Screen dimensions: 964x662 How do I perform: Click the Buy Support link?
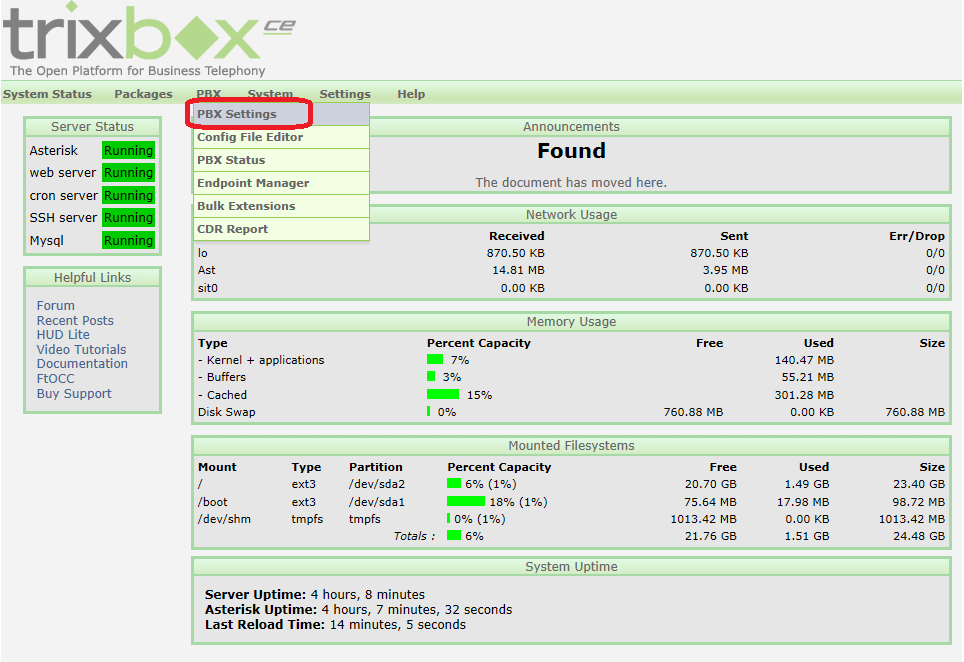tap(74, 394)
